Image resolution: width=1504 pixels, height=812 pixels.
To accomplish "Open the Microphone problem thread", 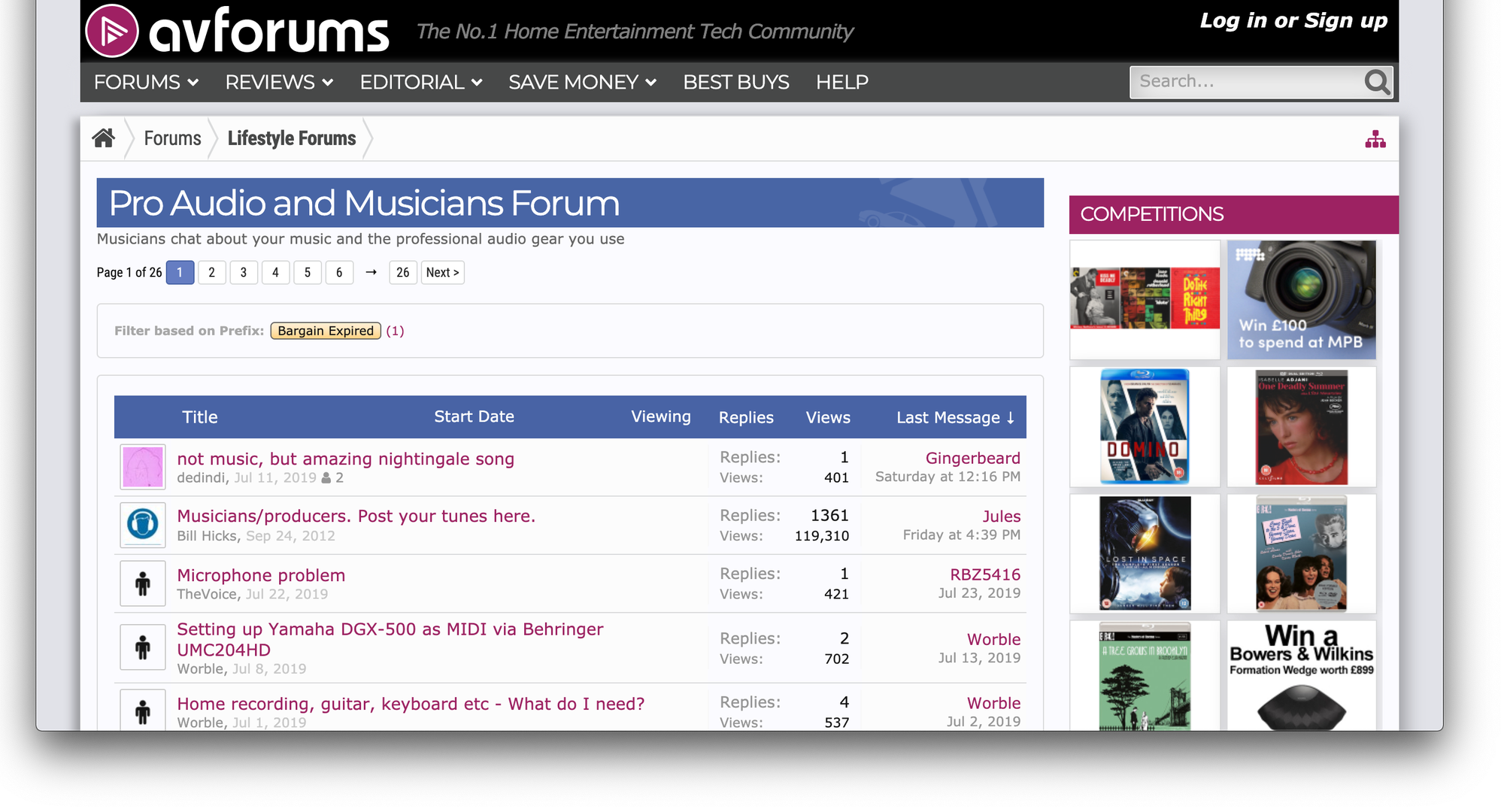I will [261, 575].
